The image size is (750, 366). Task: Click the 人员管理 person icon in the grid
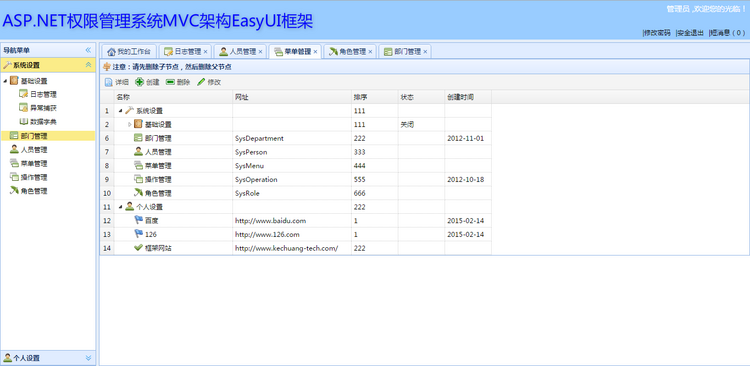click(138, 152)
